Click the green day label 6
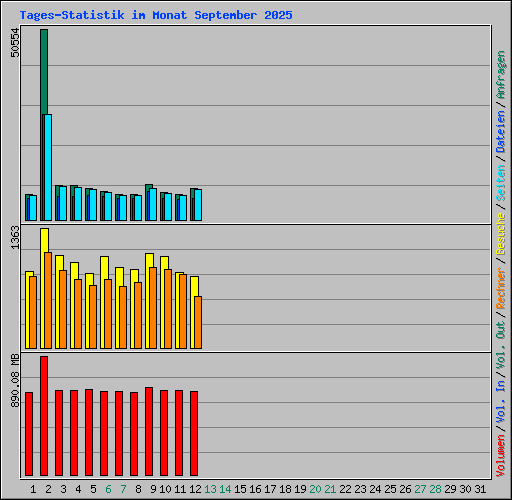This screenshot has width=512, height=500. point(108,489)
